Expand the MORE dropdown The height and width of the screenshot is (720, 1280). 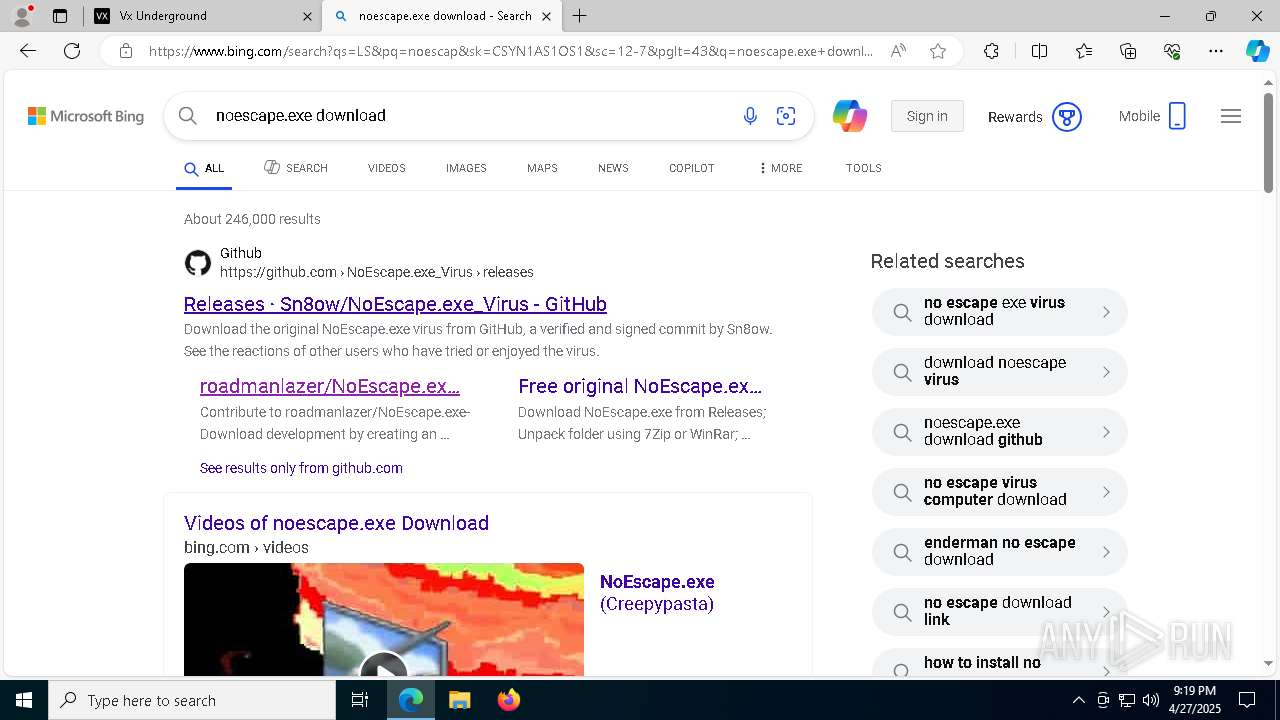coord(781,168)
